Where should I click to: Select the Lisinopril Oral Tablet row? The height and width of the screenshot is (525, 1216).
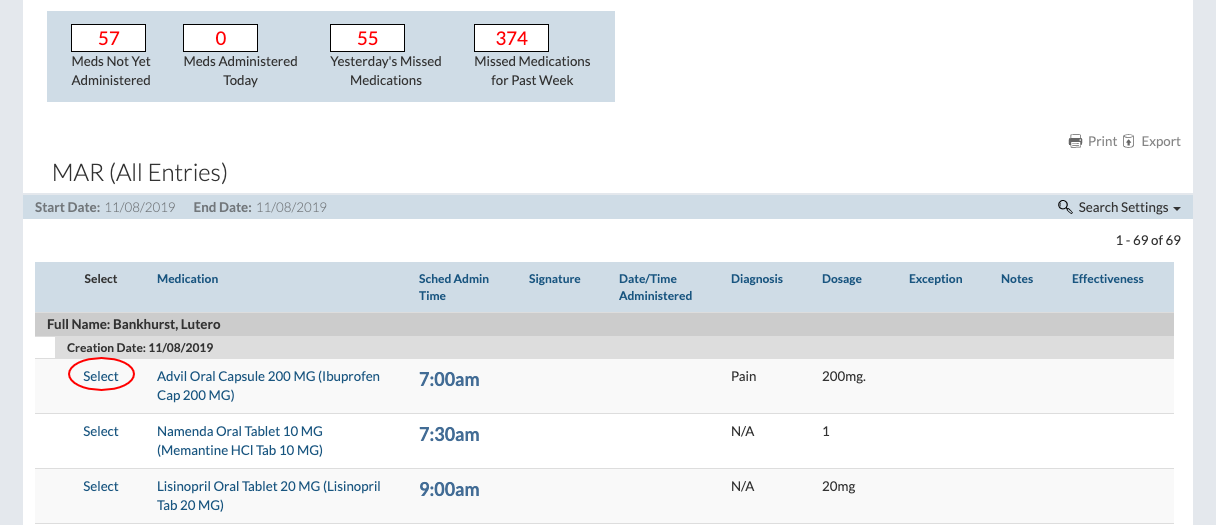click(101, 486)
